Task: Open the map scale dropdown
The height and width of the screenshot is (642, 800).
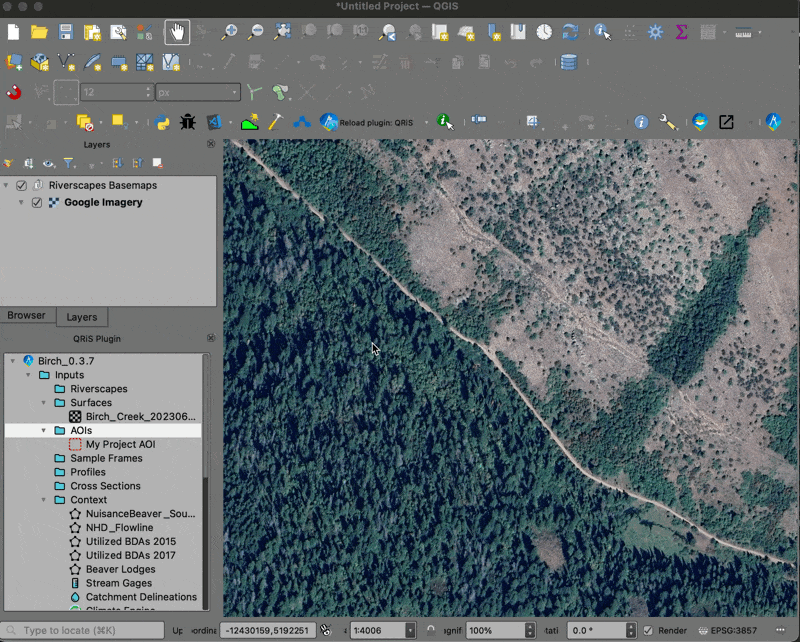Action: (410, 631)
